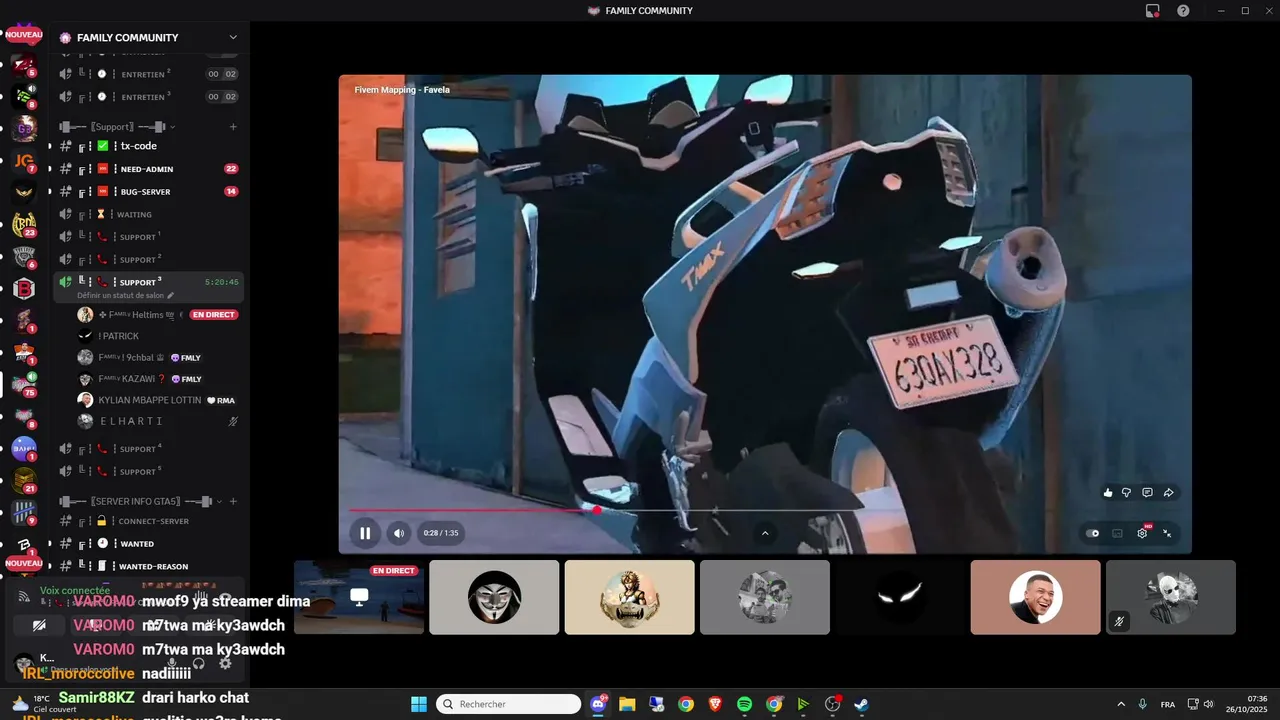Add a channel to the Support category
The height and width of the screenshot is (720, 1280).
(233, 127)
